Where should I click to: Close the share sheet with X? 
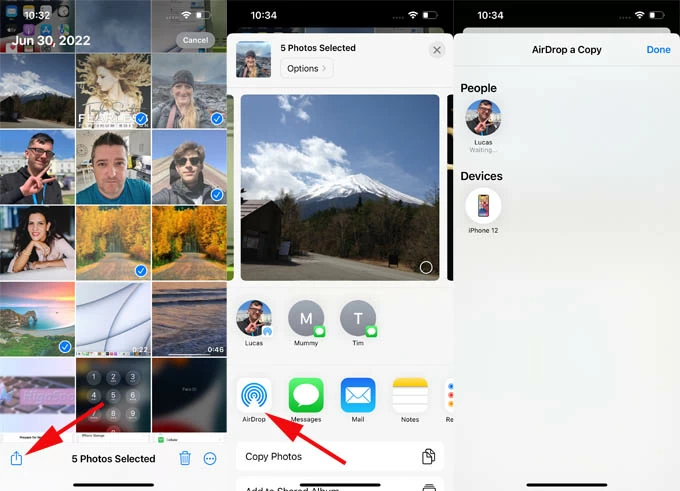[x=437, y=50]
